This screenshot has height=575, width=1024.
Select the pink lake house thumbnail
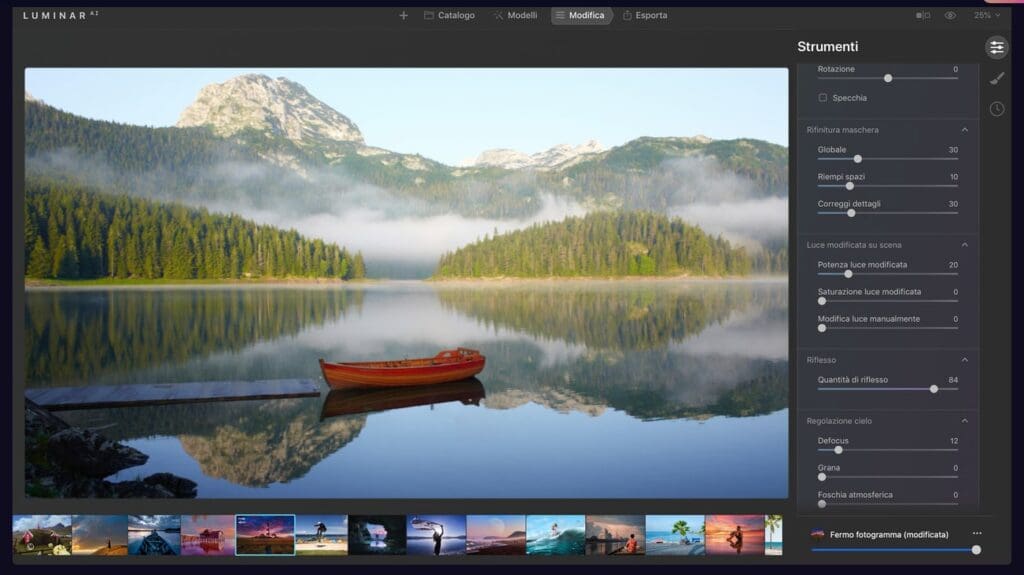coord(208,535)
